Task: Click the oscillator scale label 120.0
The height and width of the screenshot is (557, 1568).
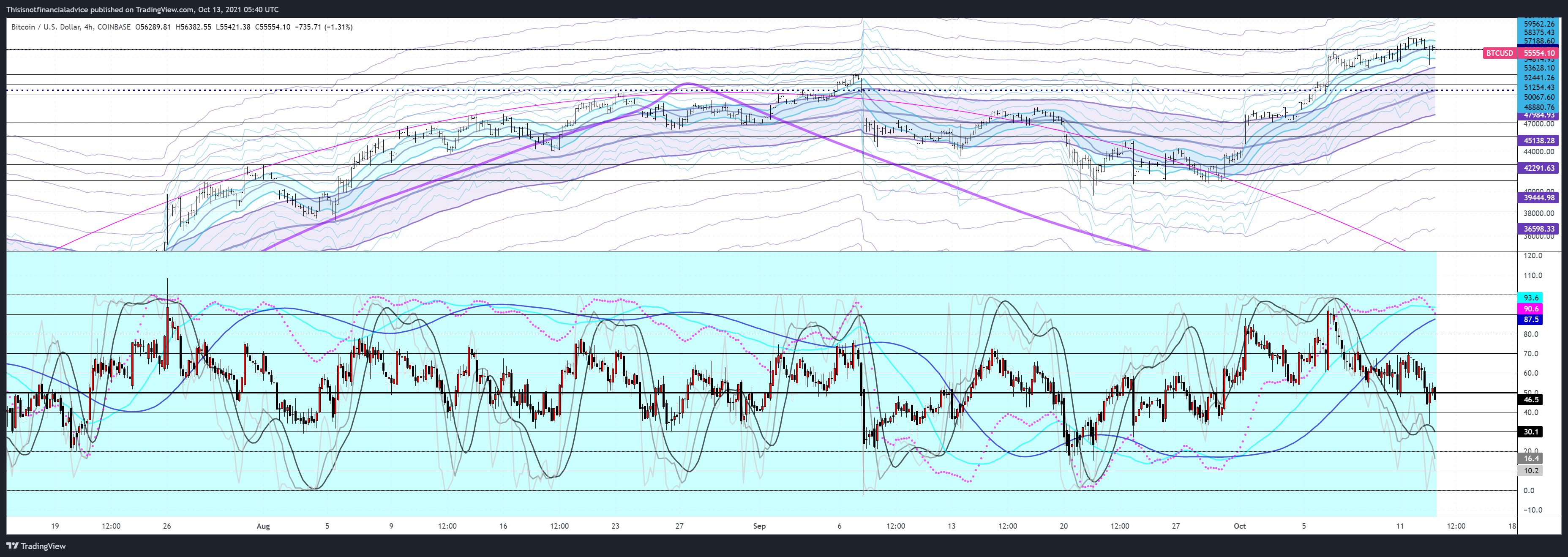Action: click(x=1533, y=256)
